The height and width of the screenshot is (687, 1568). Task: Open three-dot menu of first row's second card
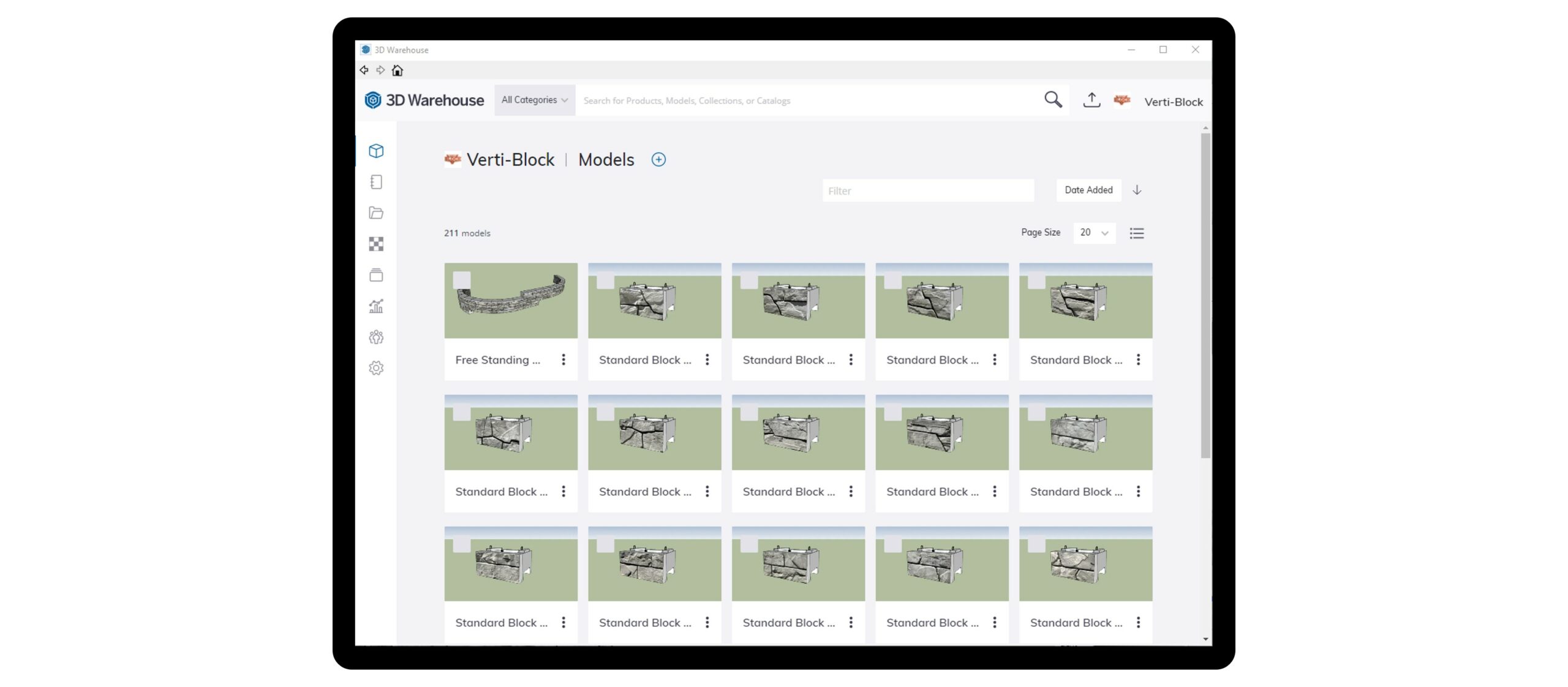(x=707, y=360)
